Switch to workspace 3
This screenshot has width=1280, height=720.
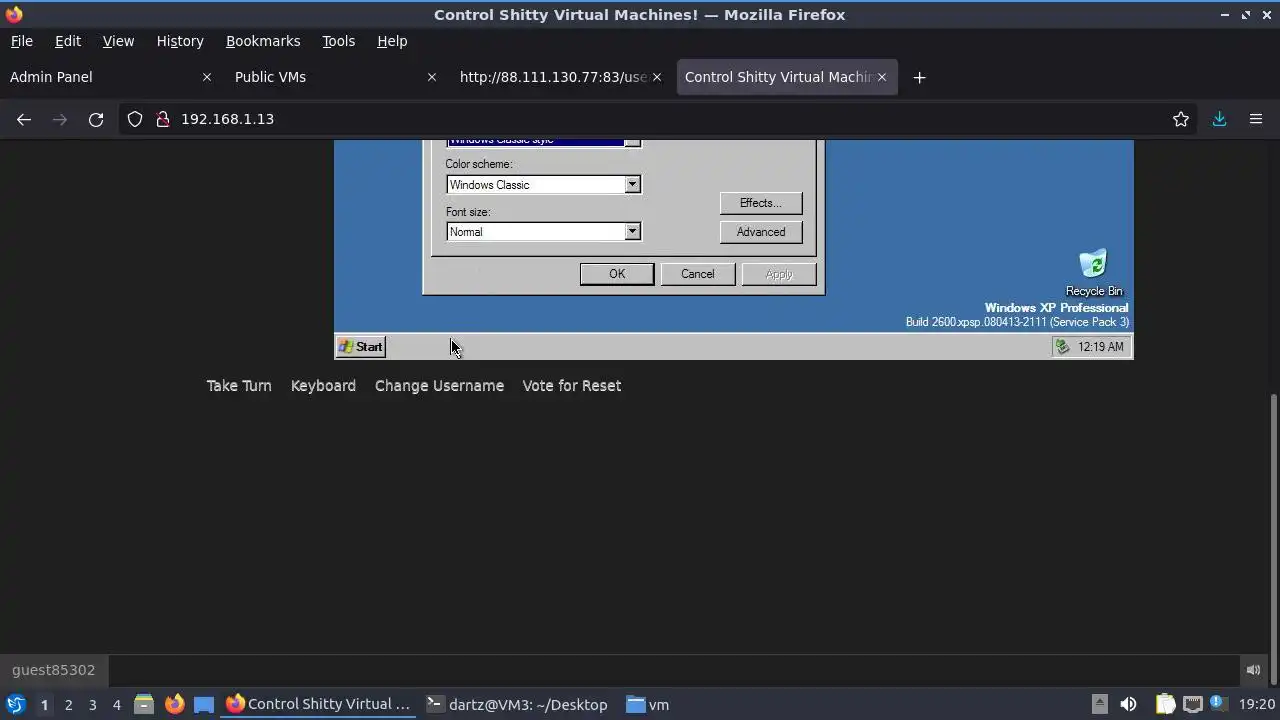click(x=92, y=705)
